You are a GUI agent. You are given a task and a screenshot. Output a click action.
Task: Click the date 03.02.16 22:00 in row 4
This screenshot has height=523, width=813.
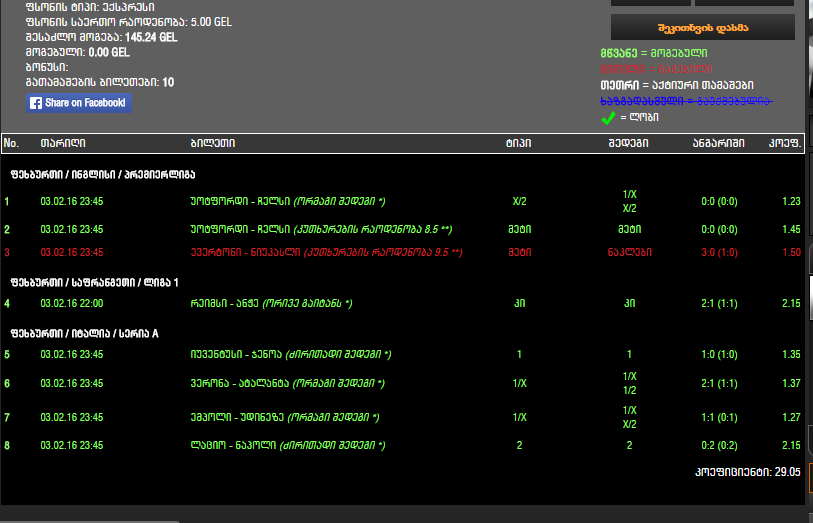(72, 303)
